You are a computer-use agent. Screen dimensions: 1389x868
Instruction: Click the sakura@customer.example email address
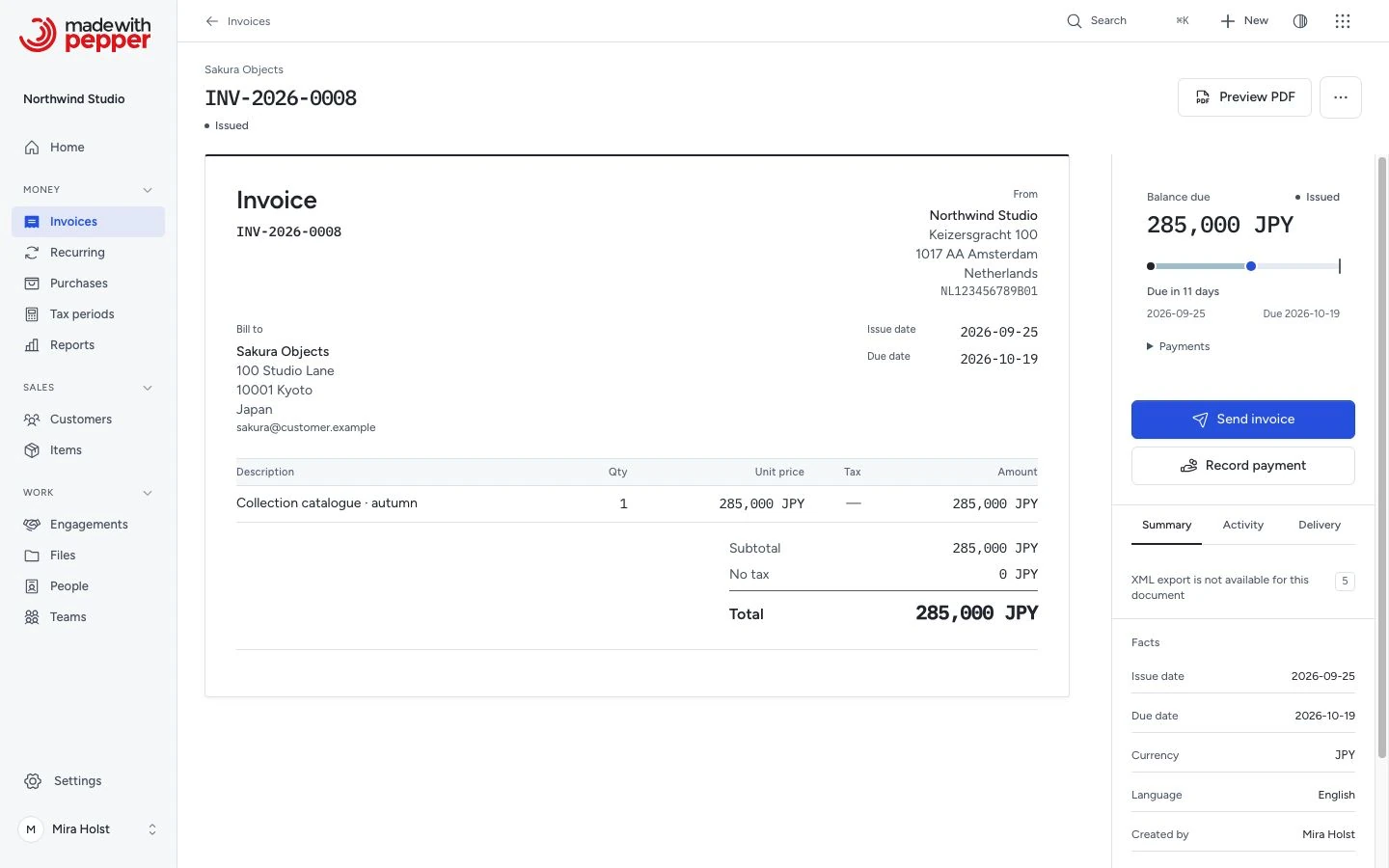coord(306,428)
